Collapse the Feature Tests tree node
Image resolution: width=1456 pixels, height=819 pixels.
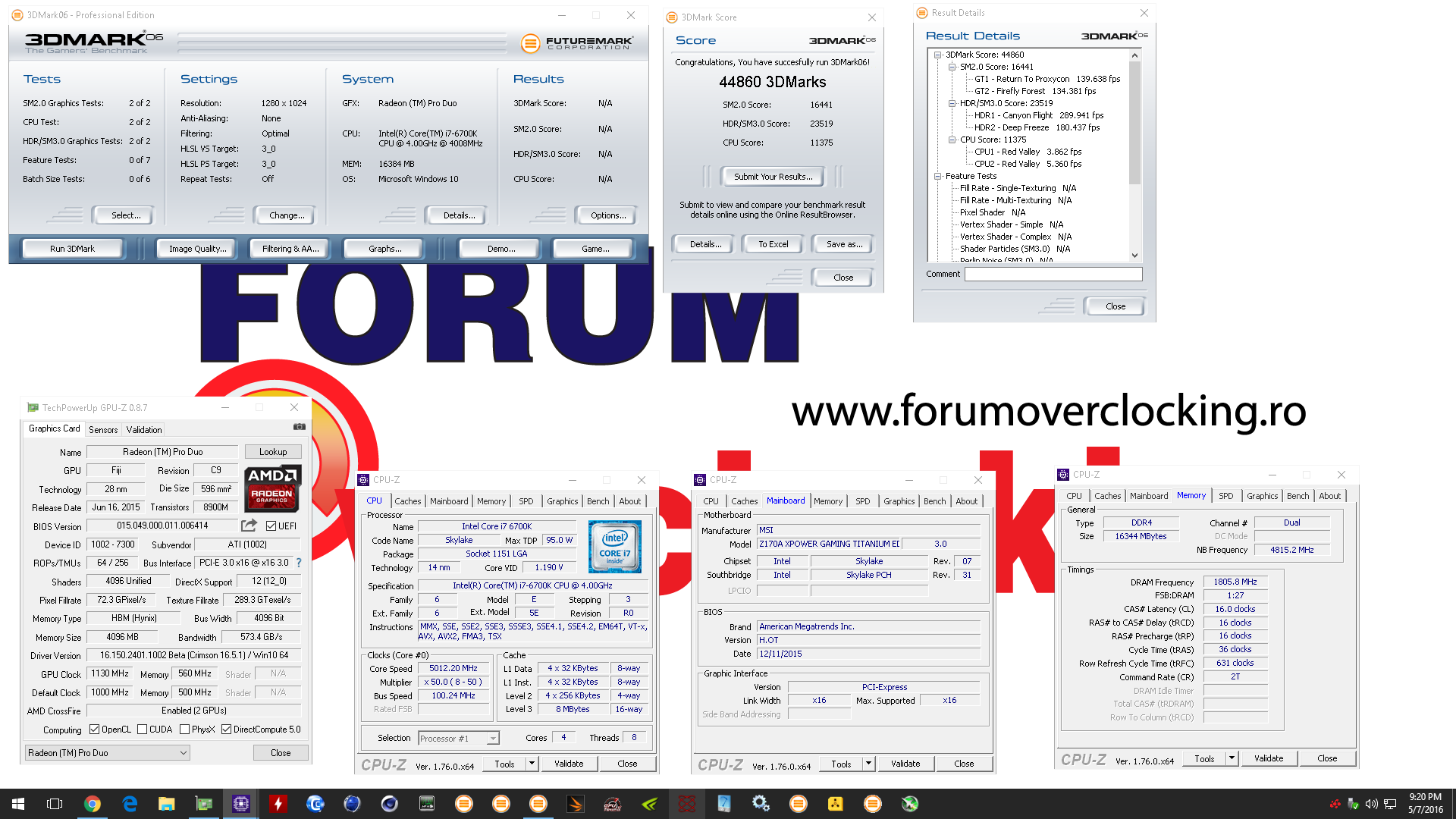click(938, 176)
